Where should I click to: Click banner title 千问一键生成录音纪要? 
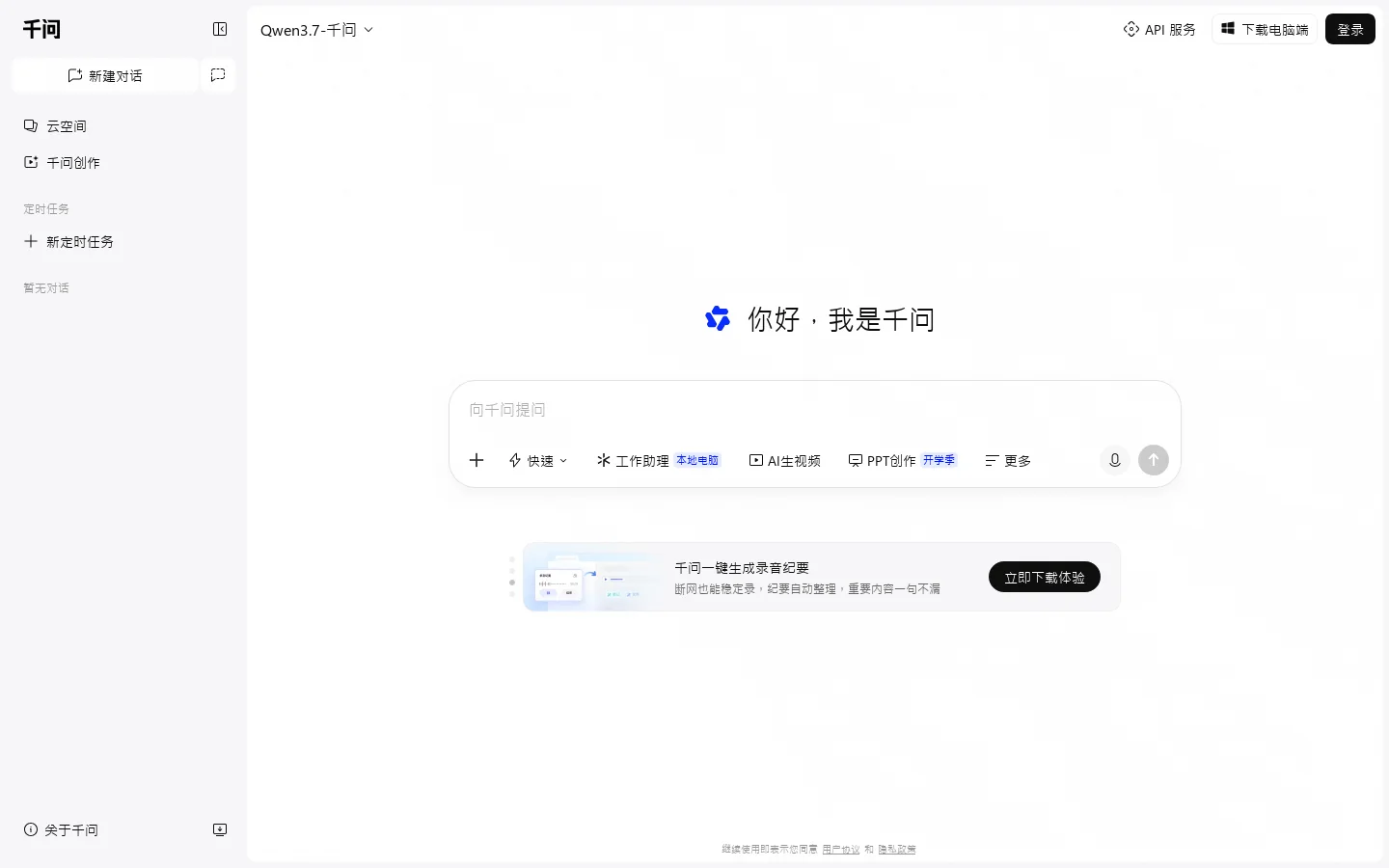[x=742, y=568]
